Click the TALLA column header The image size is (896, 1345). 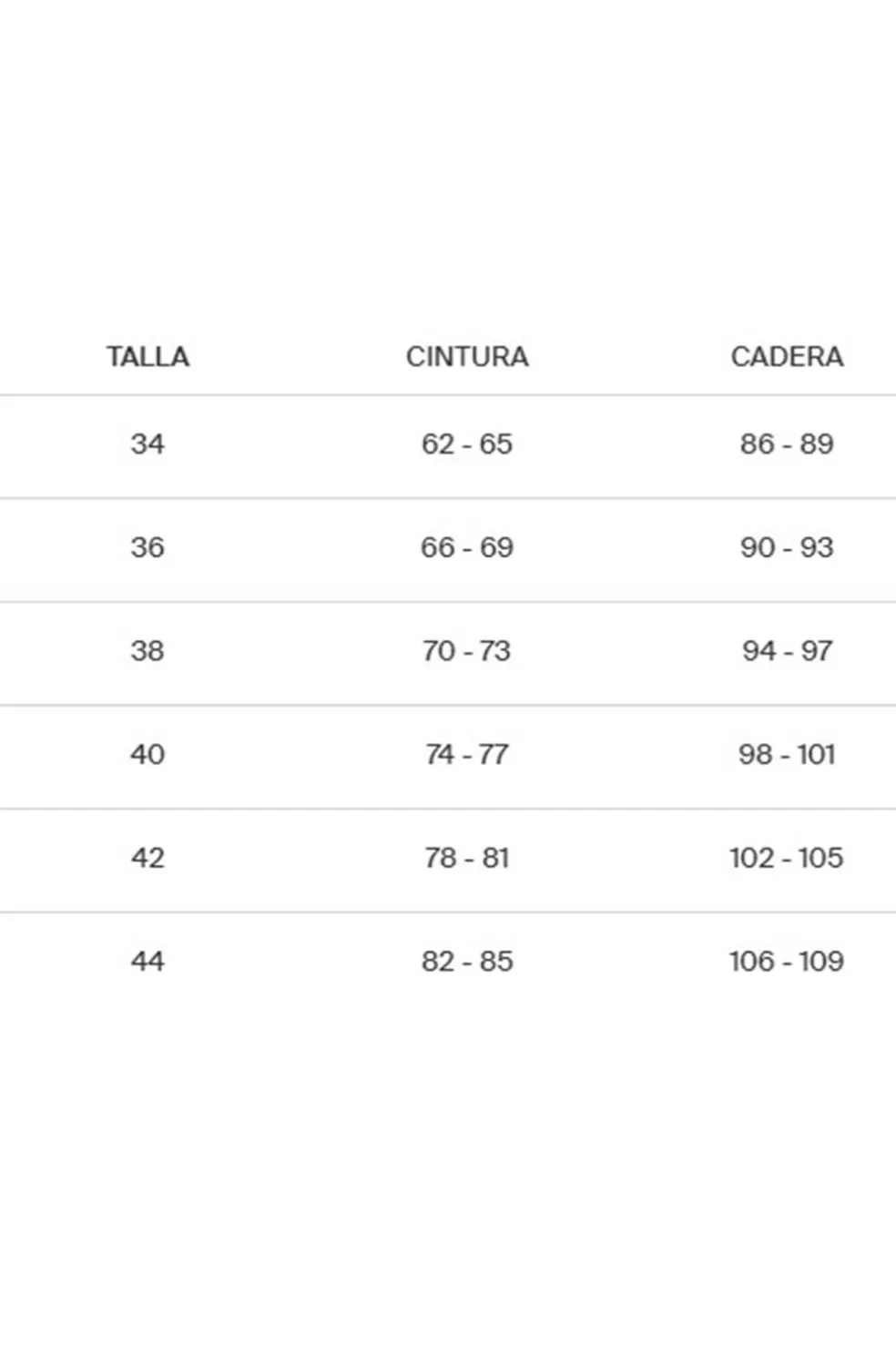tap(148, 356)
